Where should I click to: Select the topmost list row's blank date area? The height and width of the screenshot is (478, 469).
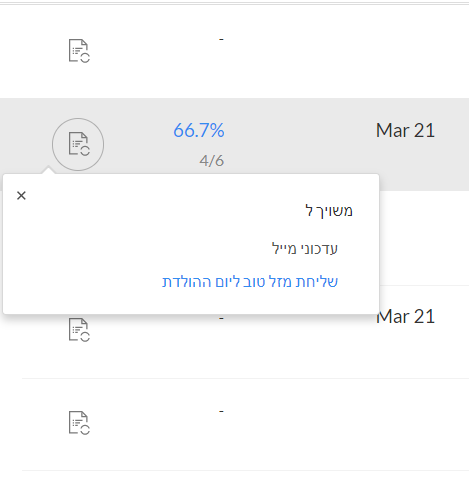coord(405,51)
